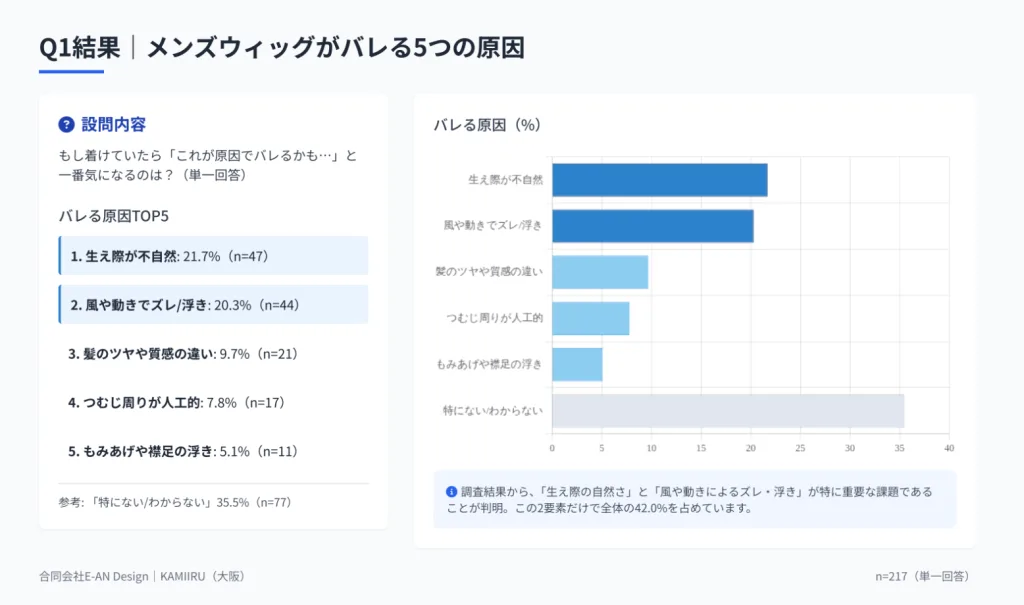
Task: Click the gray 特にない/わからない bar
Action: point(728,411)
